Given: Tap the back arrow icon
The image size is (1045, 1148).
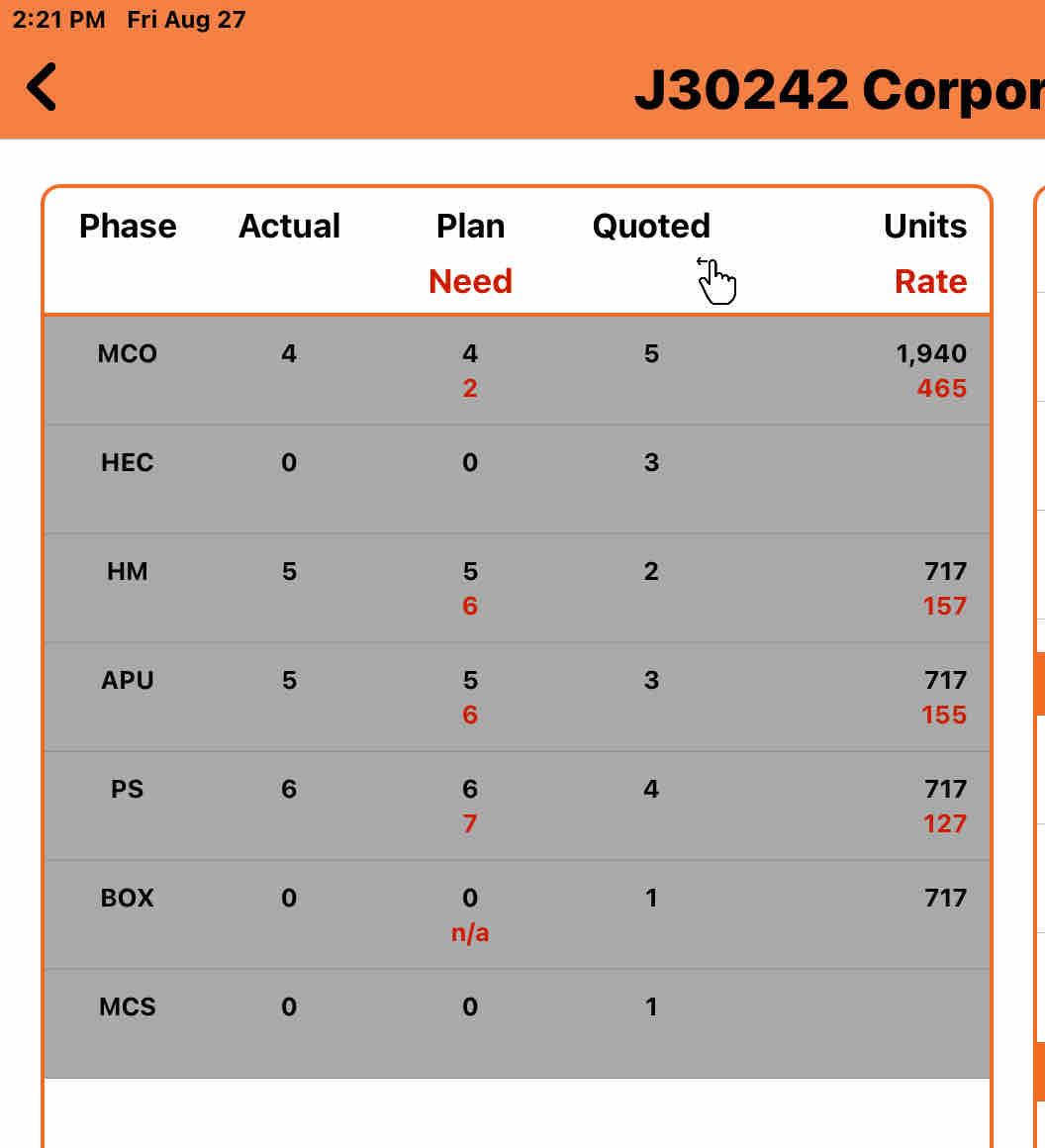Looking at the screenshot, I should (x=43, y=86).
